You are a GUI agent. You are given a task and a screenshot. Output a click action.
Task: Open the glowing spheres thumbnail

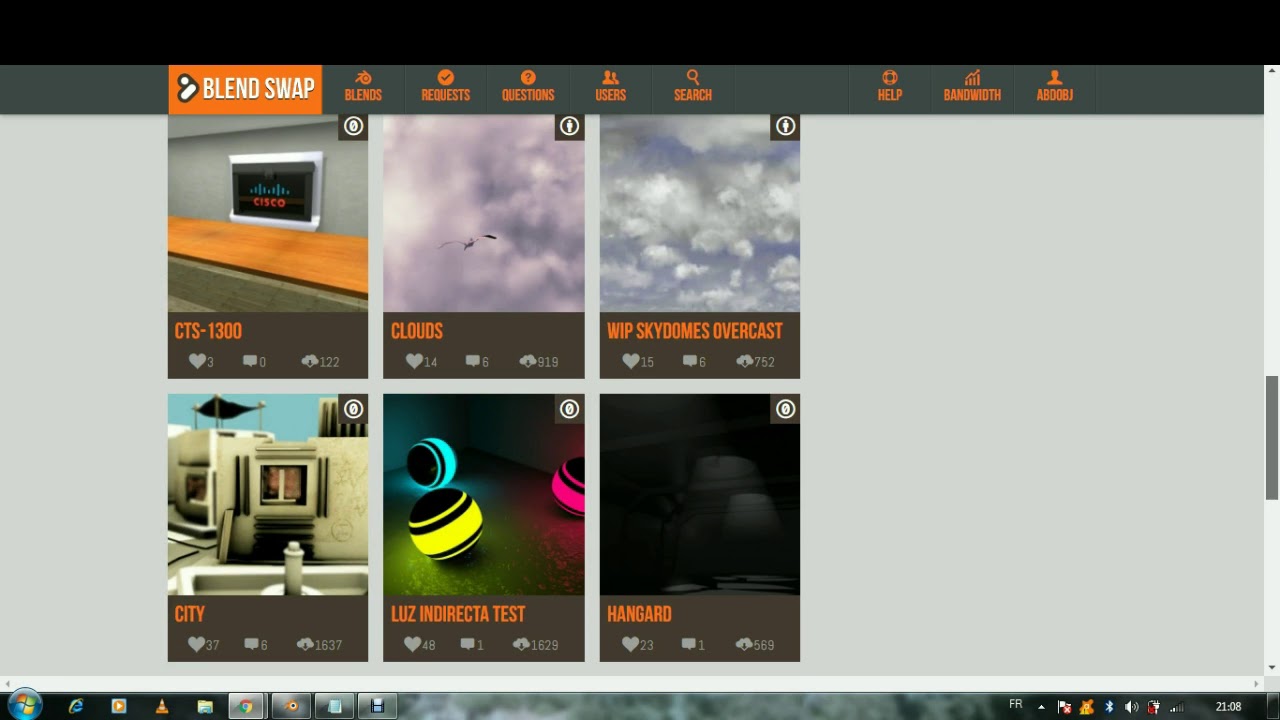click(484, 495)
